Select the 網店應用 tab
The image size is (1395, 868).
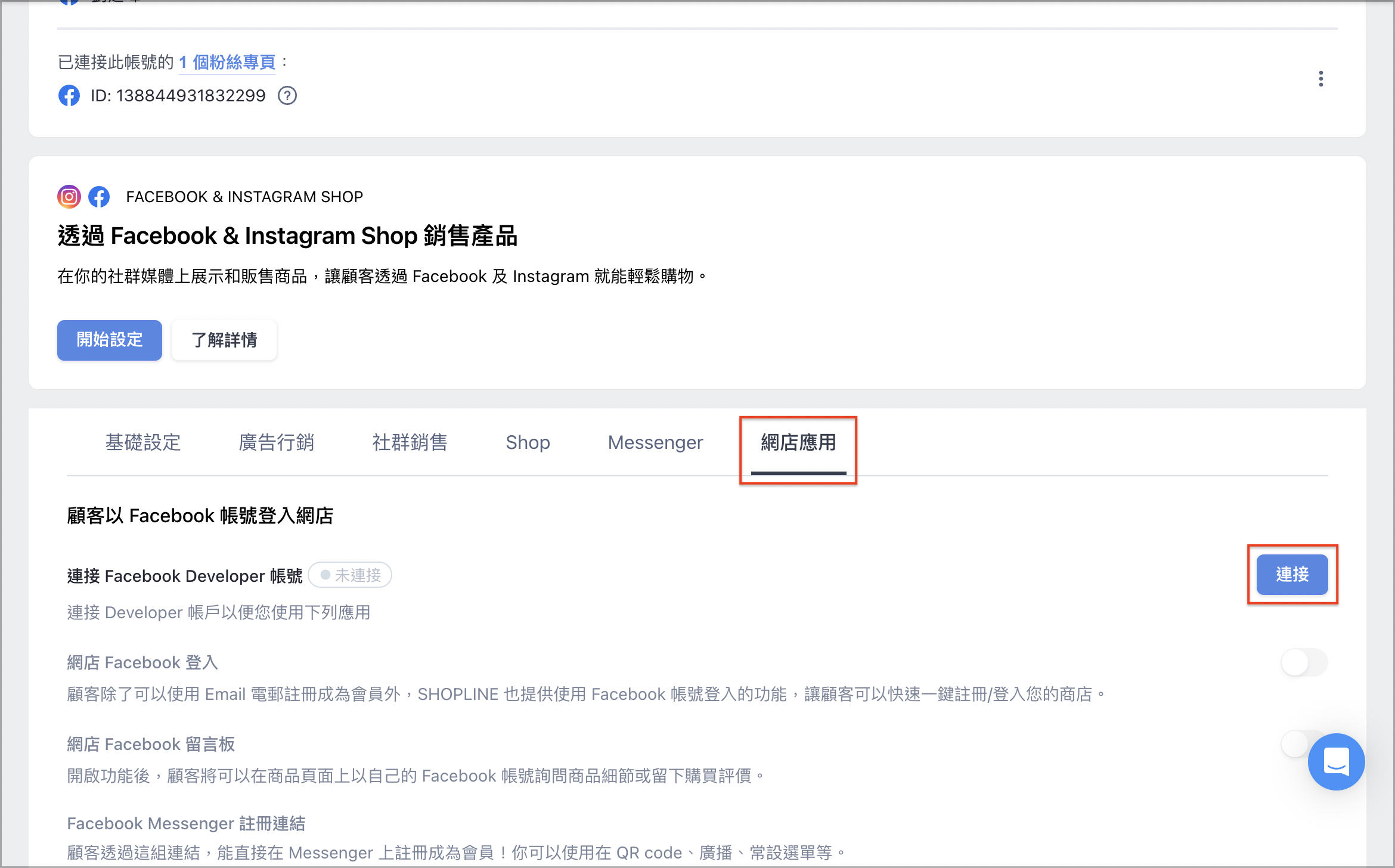click(798, 442)
